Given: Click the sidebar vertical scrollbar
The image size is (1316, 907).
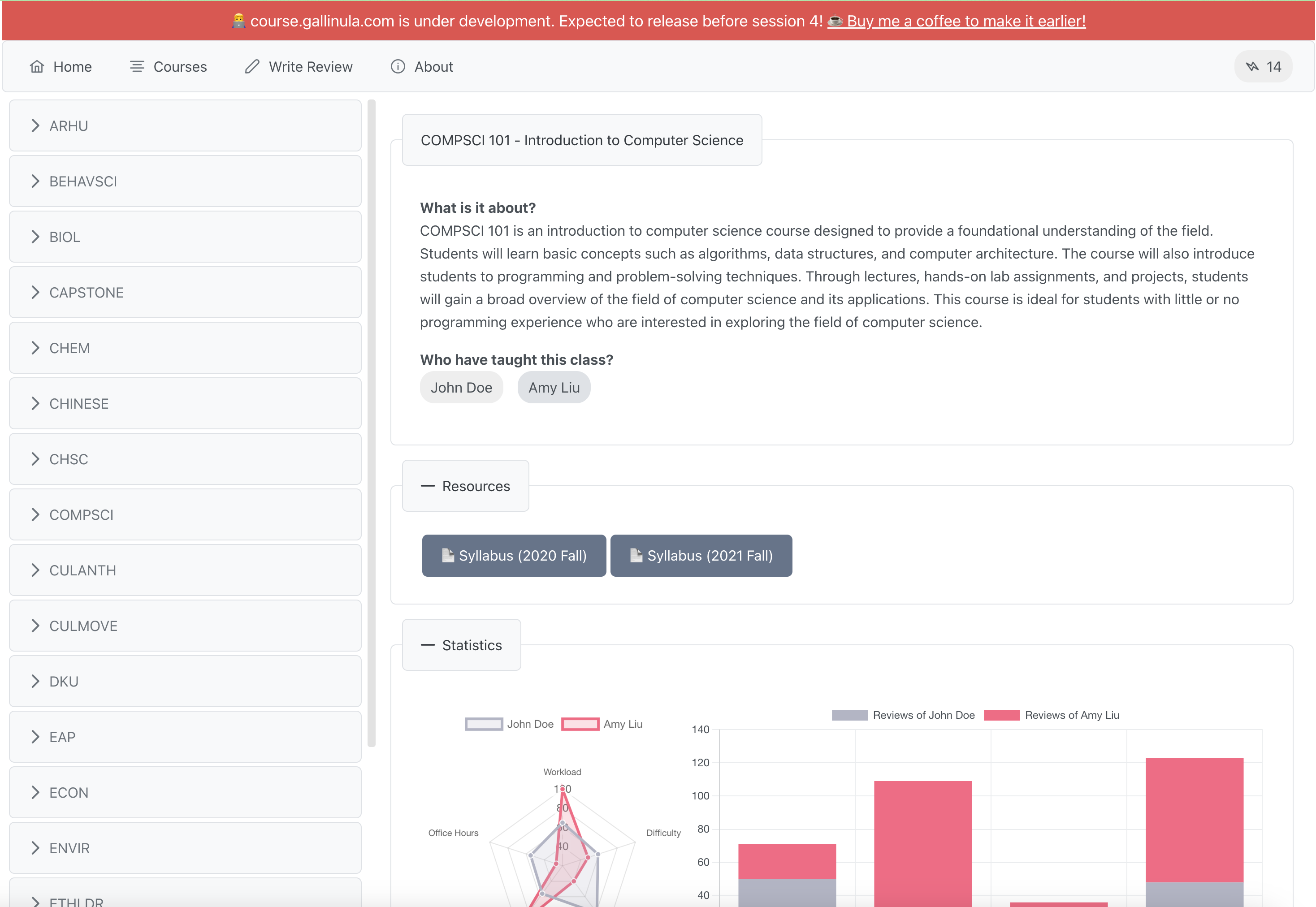Looking at the screenshot, I should pyautogui.click(x=372, y=423).
